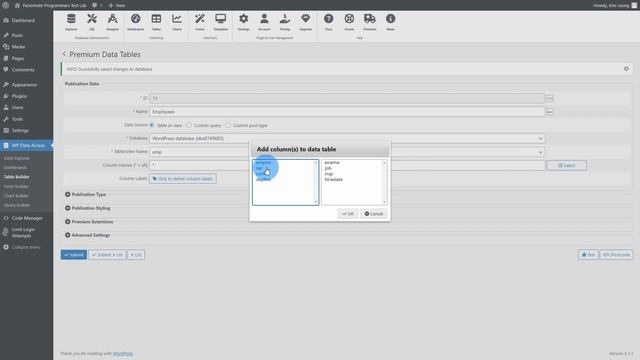This screenshot has width=640, height=360.
Task: Select the Table or view radio button
Action: (152, 125)
